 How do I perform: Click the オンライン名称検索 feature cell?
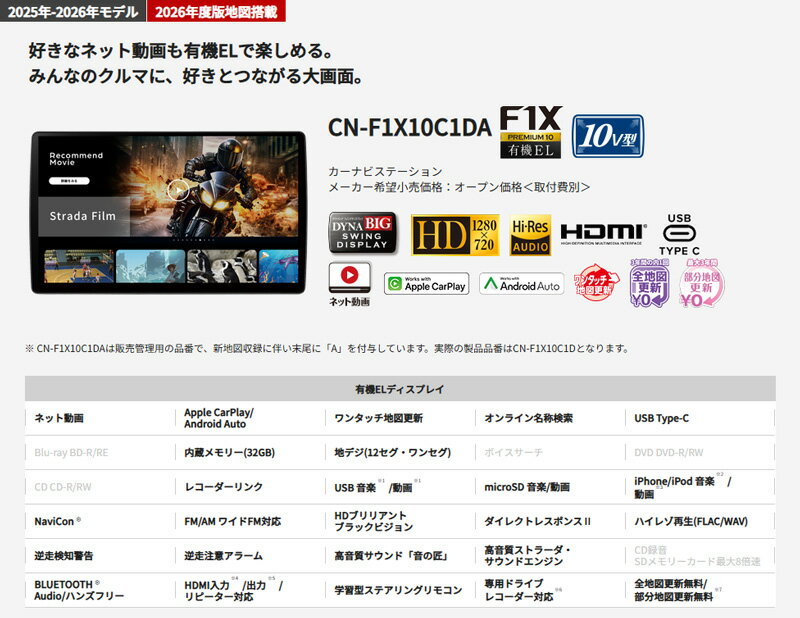click(x=529, y=417)
